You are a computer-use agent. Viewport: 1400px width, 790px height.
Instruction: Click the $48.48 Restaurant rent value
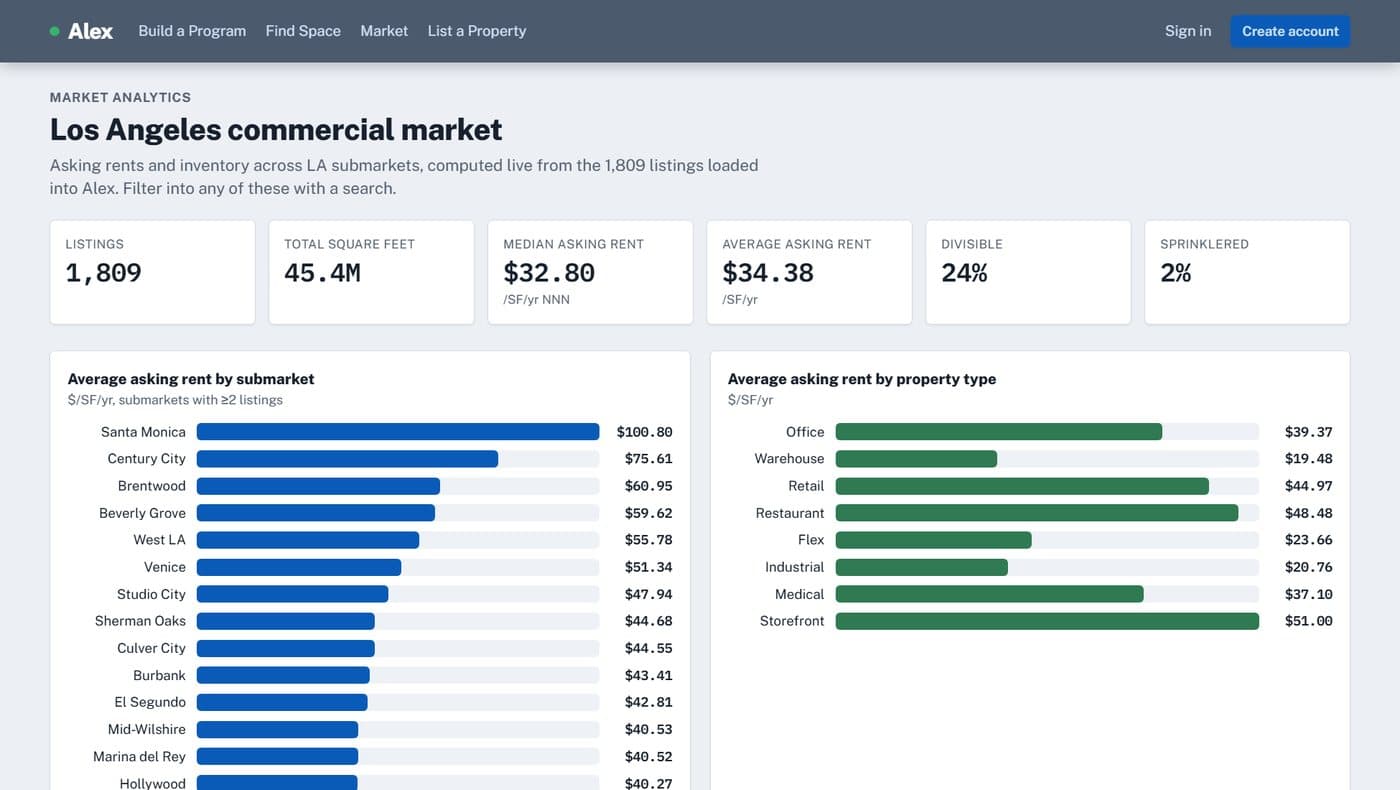[1308, 513]
